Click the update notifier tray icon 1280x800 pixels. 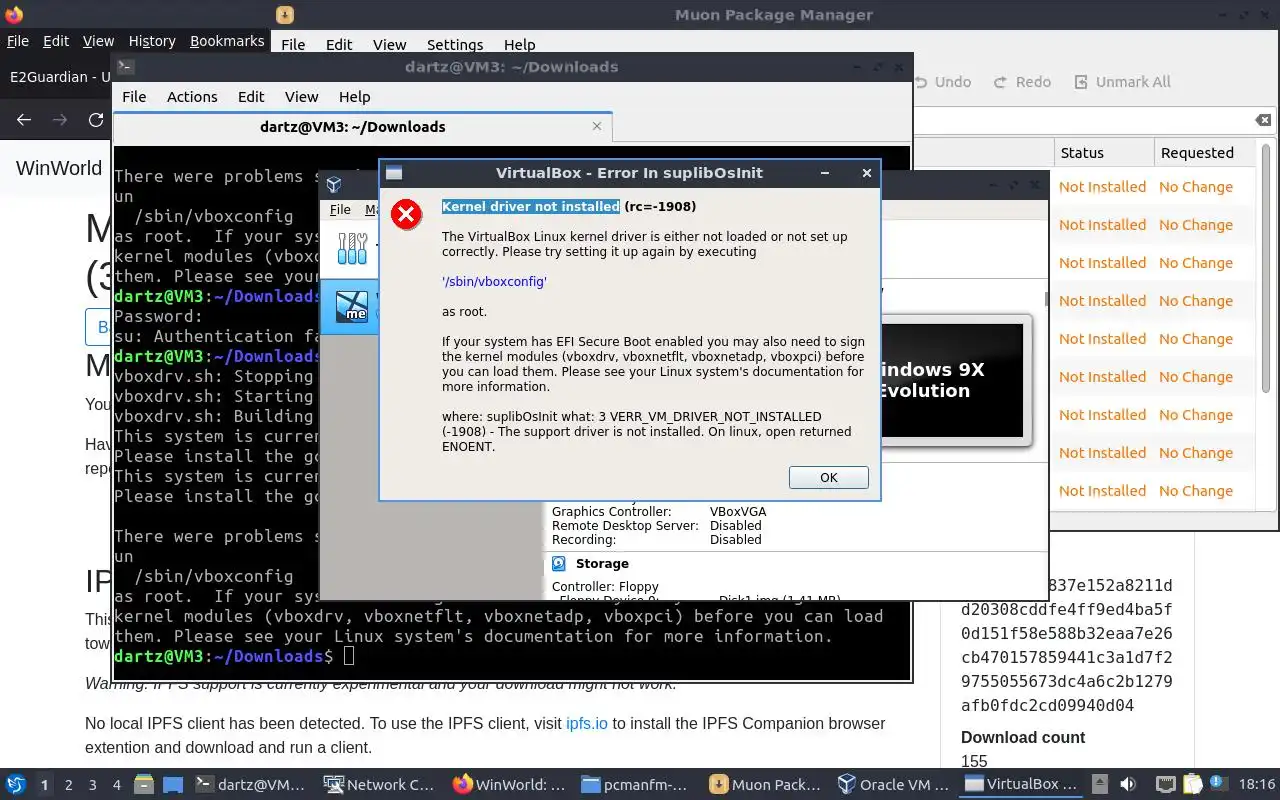[1217, 785]
